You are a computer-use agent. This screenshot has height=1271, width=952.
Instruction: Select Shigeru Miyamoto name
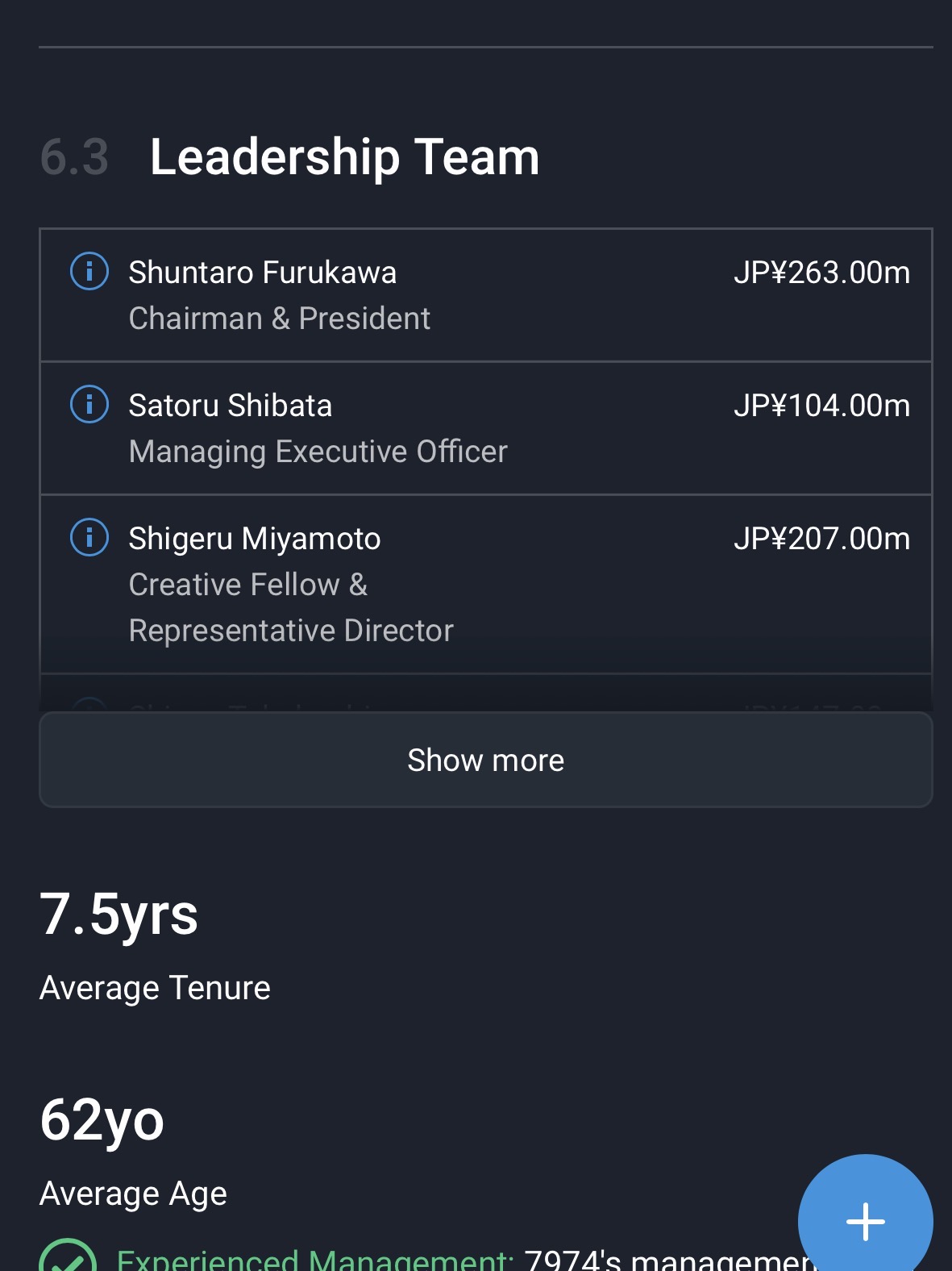pos(254,539)
